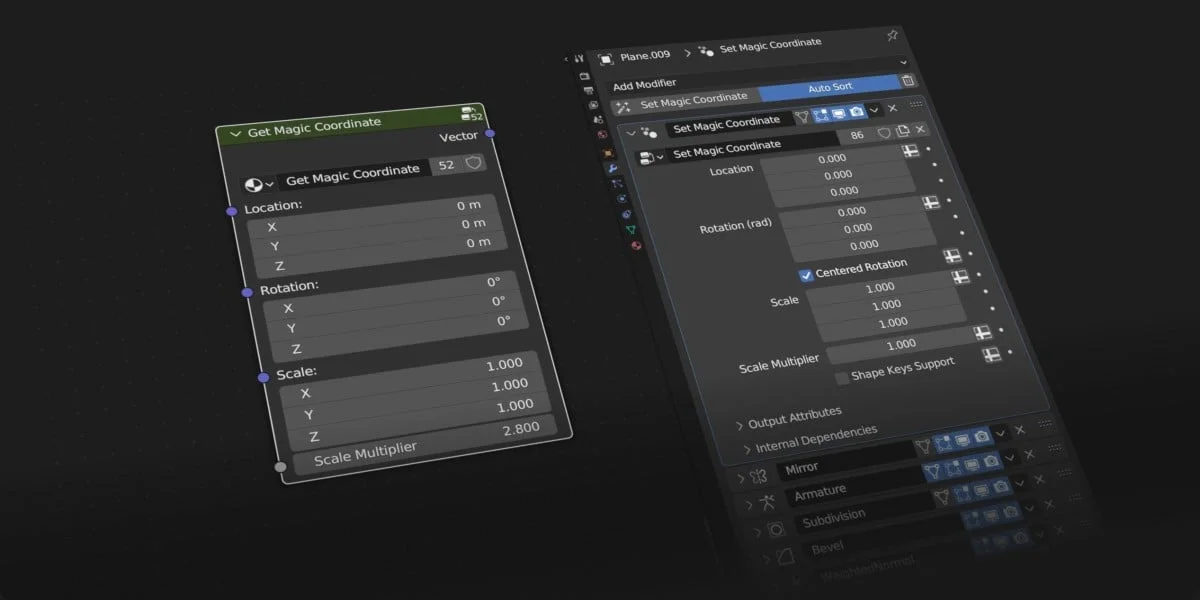This screenshot has height=600, width=1200.
Task: Click the trash icon beside Auto Sort
Action: (x=908, y=81)
